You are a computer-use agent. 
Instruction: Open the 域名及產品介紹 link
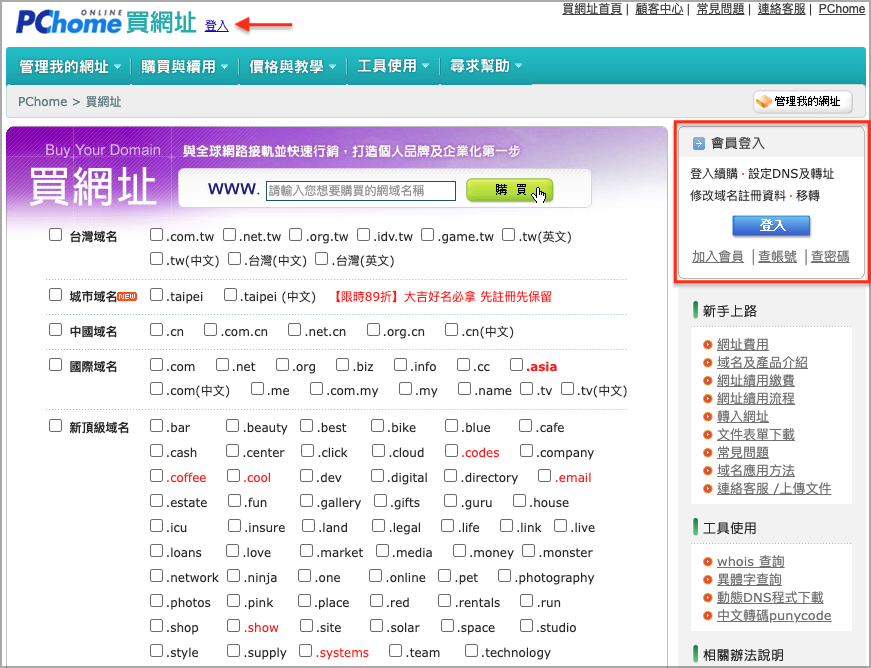point(762,363)
